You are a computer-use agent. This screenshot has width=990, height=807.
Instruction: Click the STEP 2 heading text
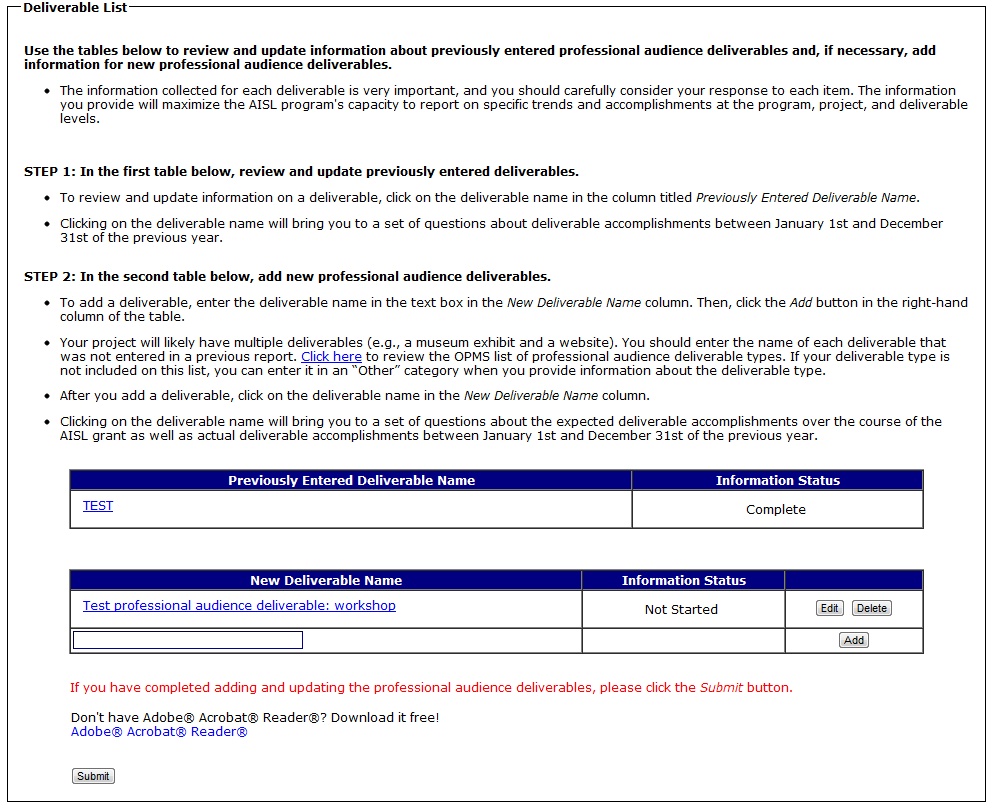(287, 277)
